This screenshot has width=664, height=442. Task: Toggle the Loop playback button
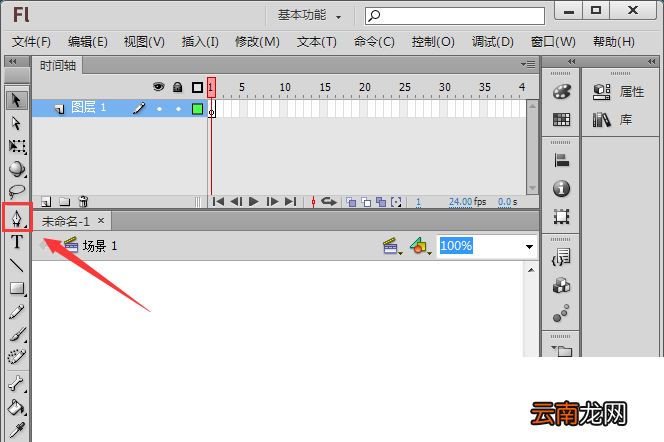click(x=329, y=202)
